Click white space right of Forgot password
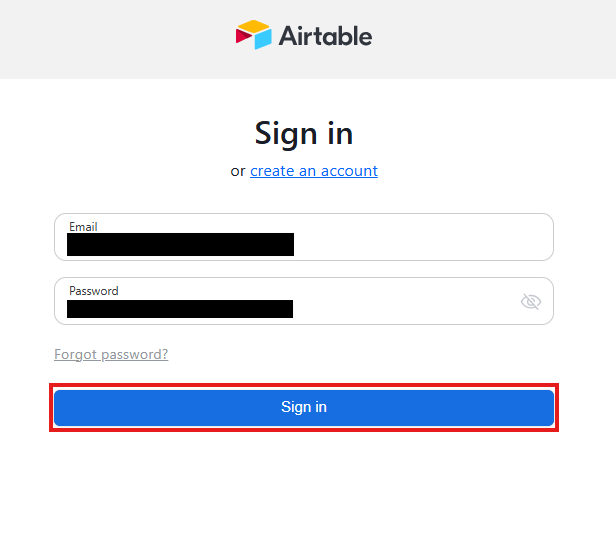The image size is (616, 555). (380, 354)
